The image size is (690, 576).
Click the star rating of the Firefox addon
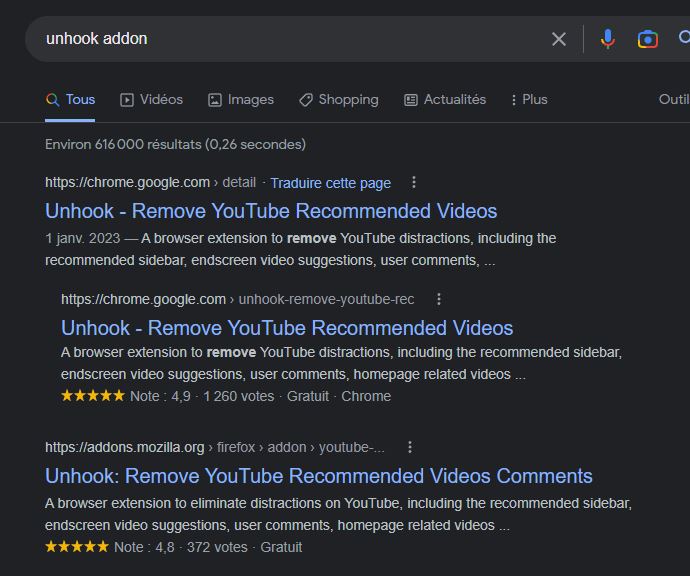click(x=76, y=547)
